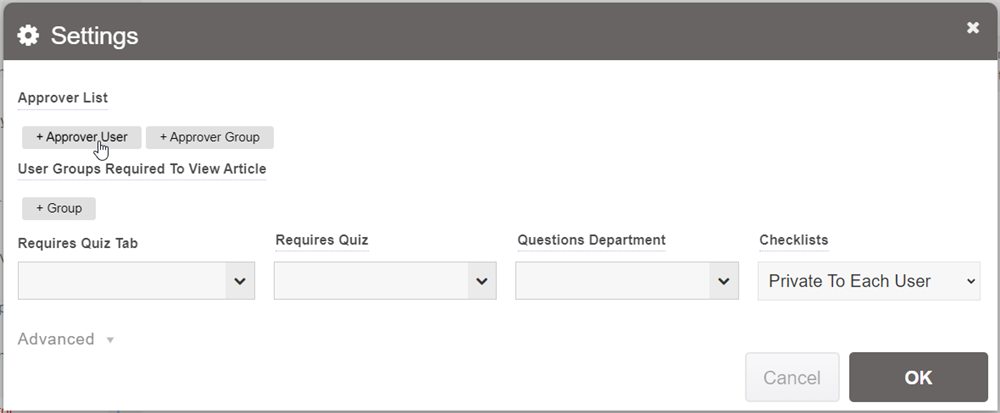
Task: Expand the Advanced section
Action: point(57,339)
